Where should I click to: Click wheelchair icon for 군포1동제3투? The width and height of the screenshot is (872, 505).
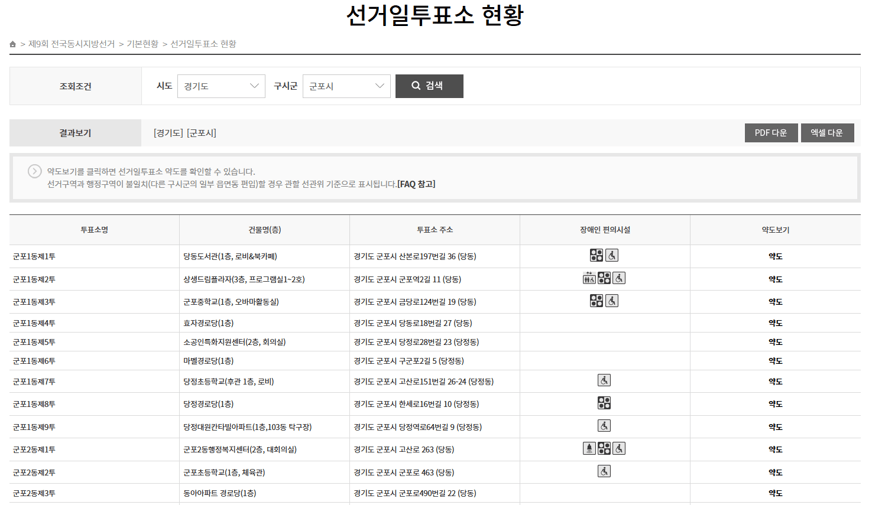pyautogui.click(x=612, y=301)
